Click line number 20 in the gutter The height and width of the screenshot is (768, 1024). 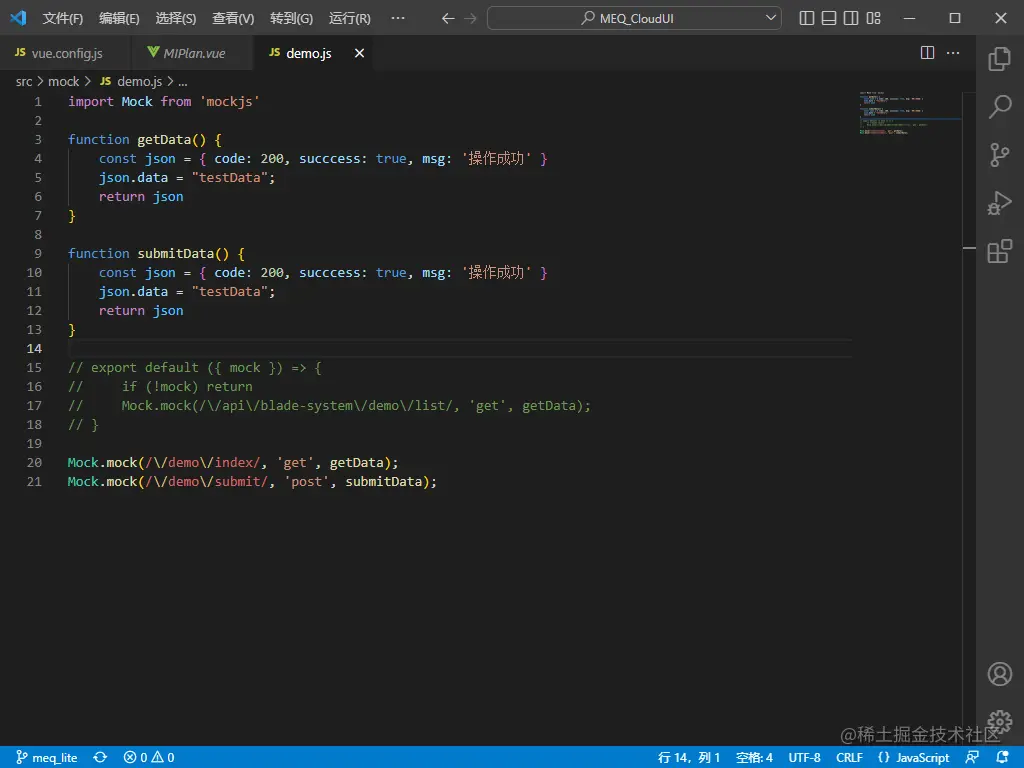(x=34, y=462)
